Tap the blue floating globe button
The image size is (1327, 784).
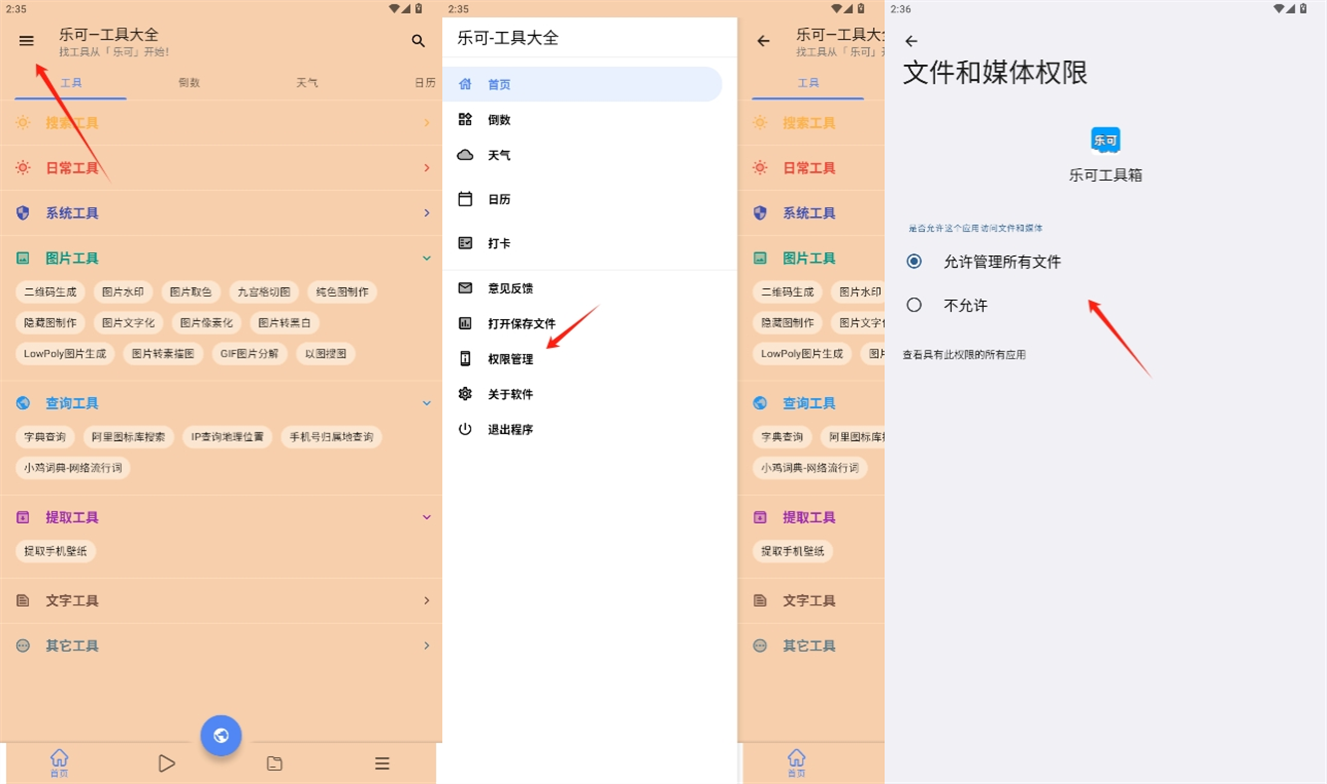(x=221, y=736)
